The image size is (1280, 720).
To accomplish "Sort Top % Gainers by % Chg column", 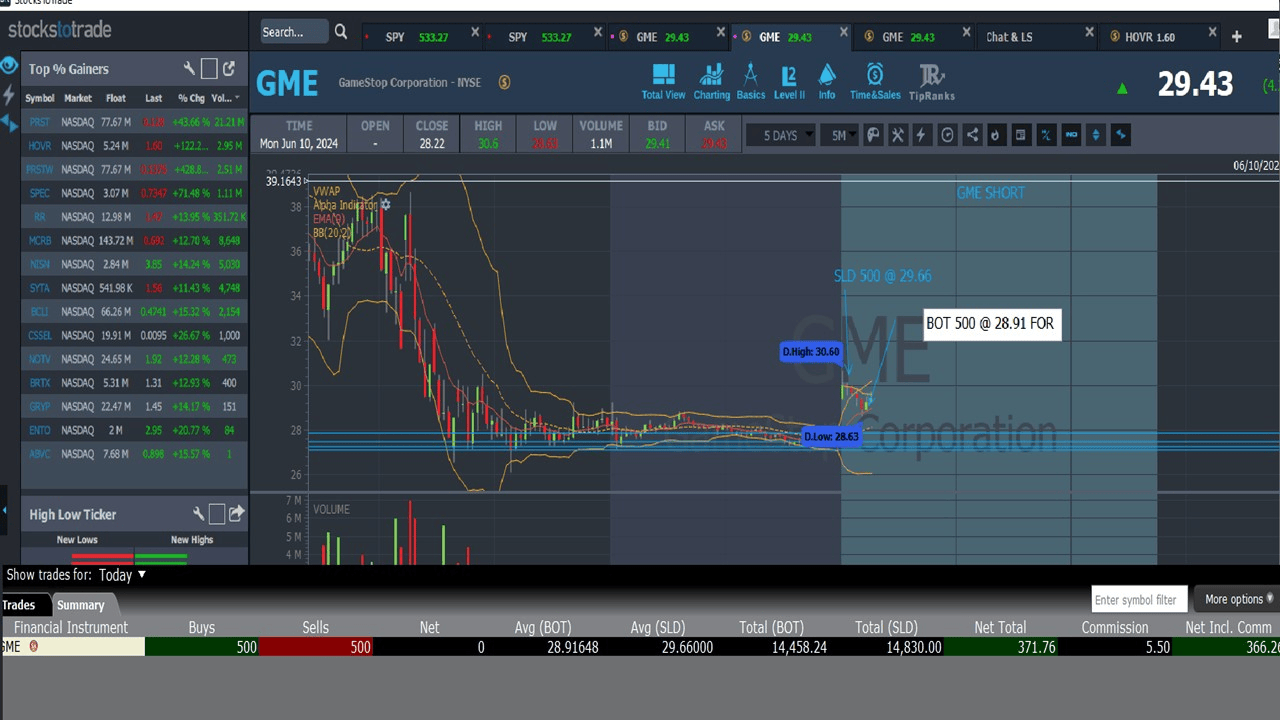I will (191, 98).
